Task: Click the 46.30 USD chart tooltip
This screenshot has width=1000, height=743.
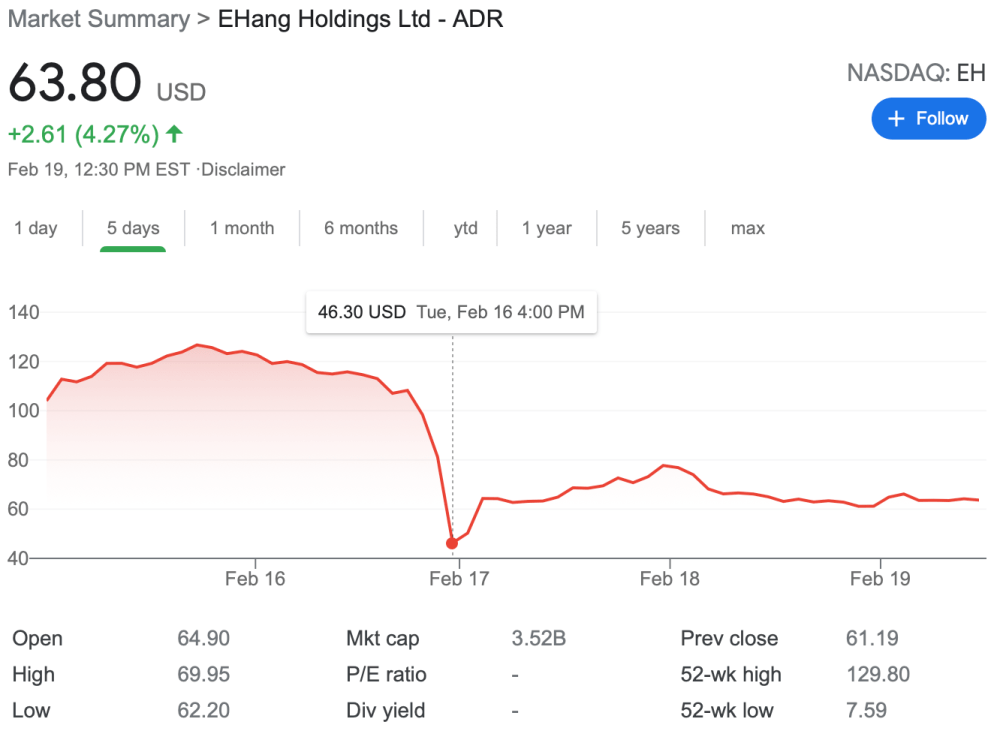Action: click(450, 312)
